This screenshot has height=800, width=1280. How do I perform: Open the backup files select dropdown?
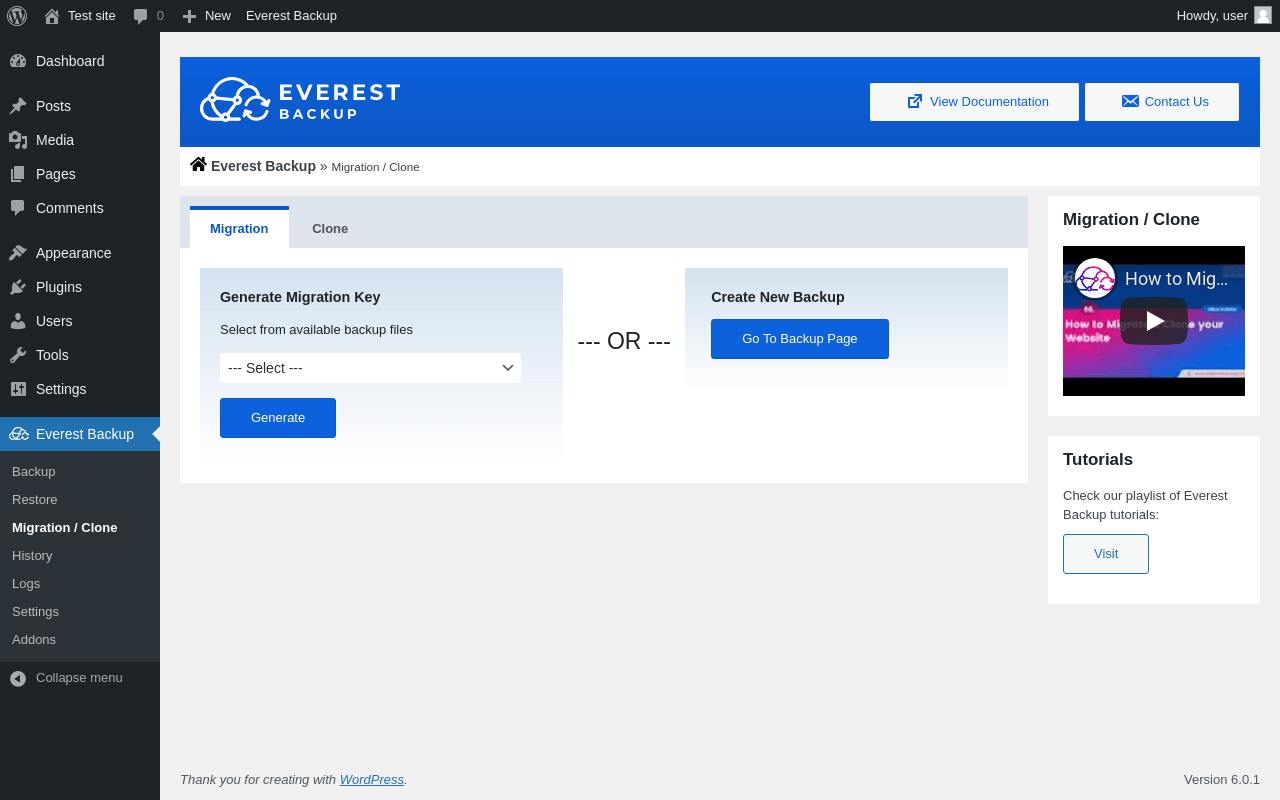370,368
